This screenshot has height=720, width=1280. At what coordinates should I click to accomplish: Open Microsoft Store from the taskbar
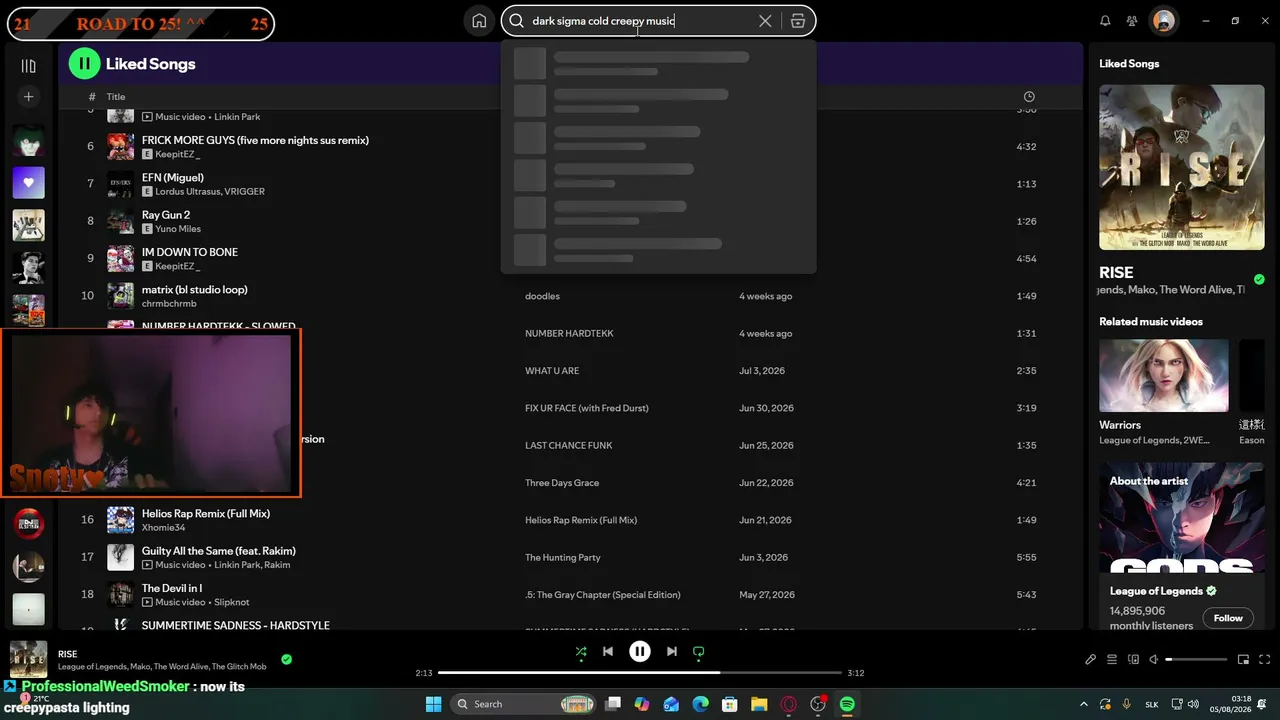(730, 704)
